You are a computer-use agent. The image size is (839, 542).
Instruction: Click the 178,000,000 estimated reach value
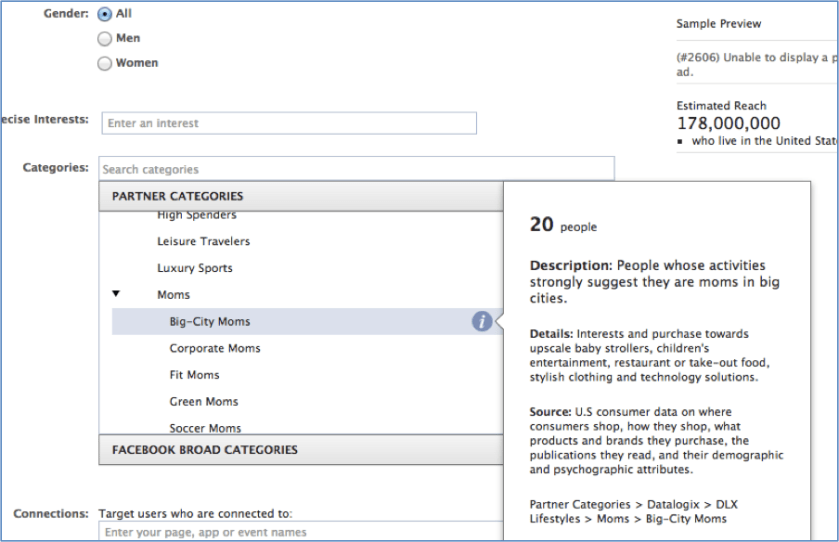[729, 123]
